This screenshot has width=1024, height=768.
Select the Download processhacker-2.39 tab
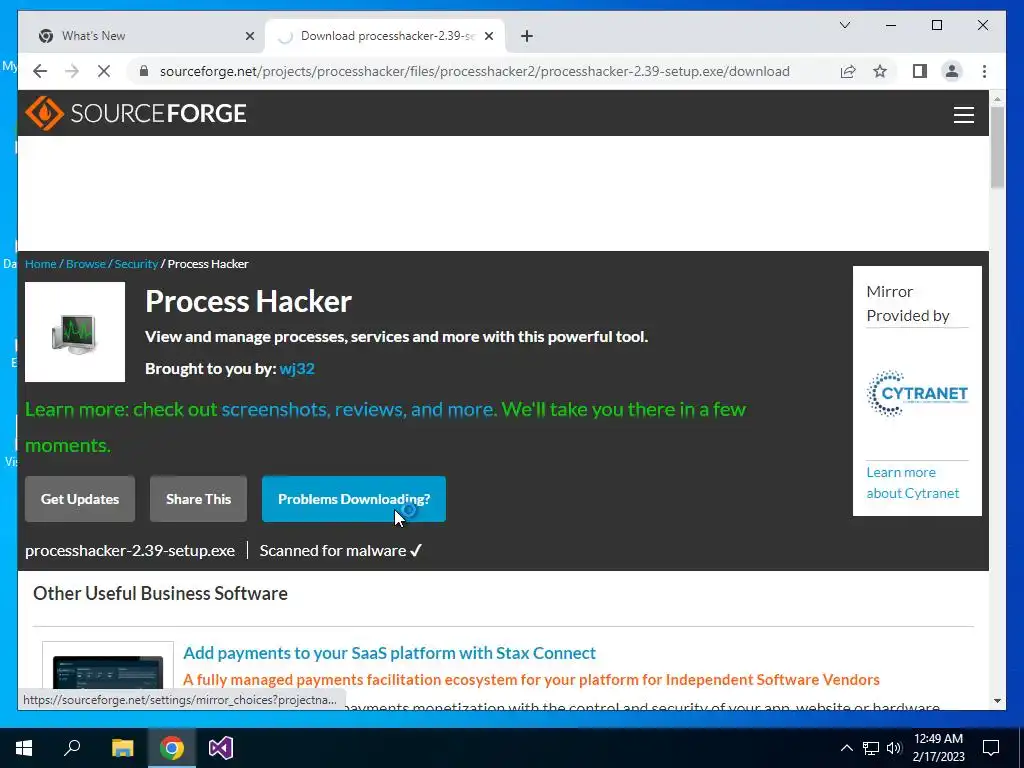[x=385, y=36]
